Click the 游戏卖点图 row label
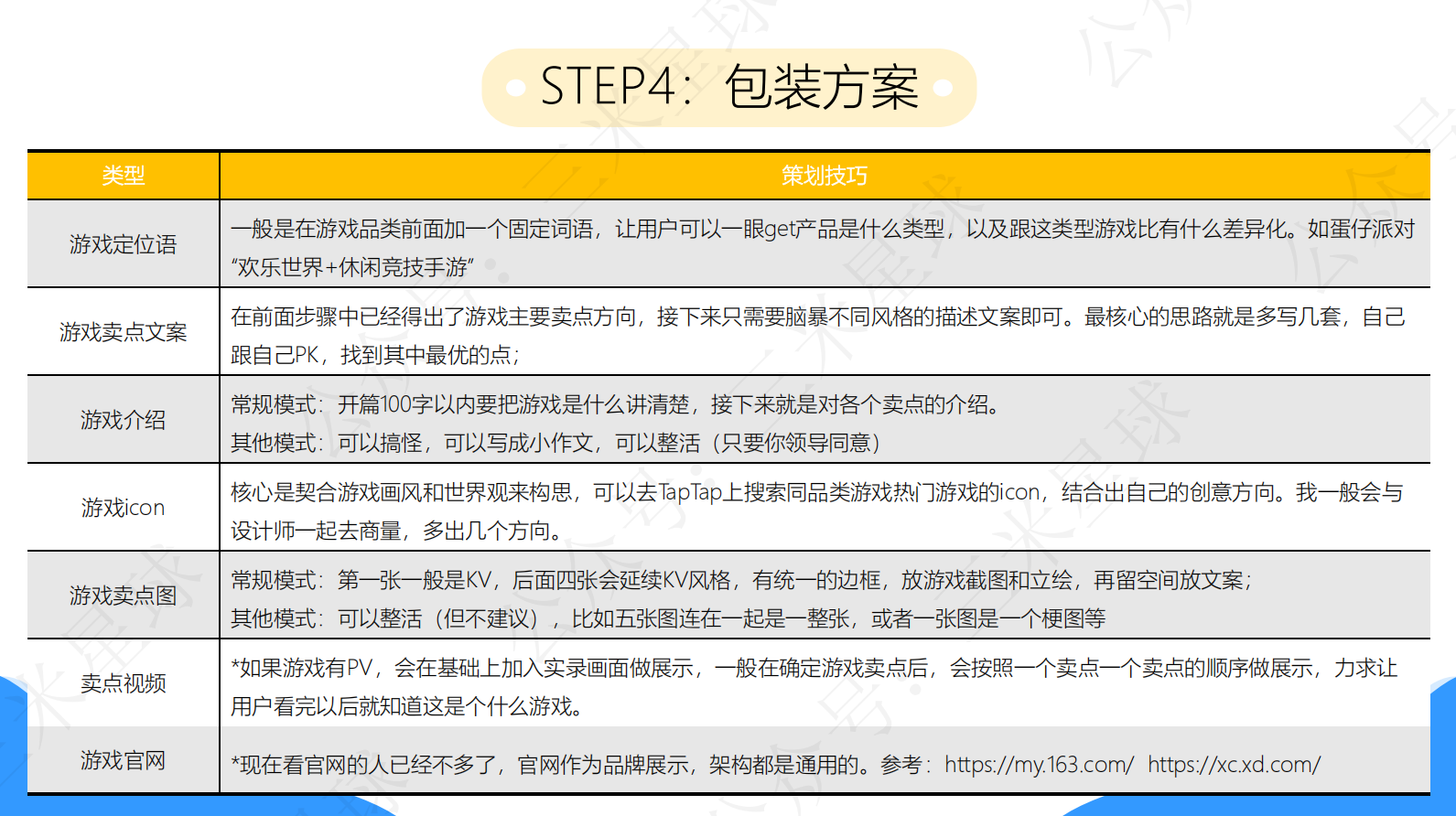Screen dimensions: 1456x816 point(124,596)
